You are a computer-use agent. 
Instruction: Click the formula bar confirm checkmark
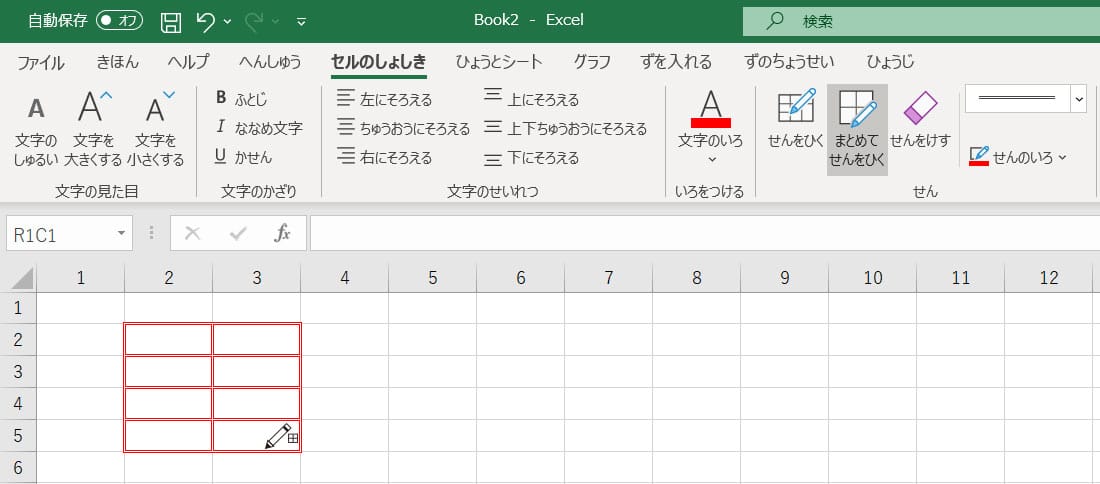(x=239, y=234)
